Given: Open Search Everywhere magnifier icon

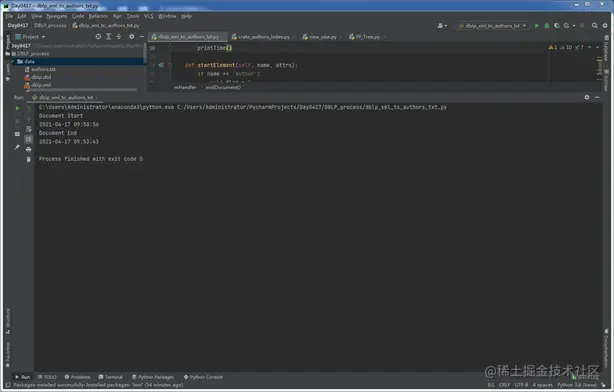Looking at the screenshot, I should coord(594,25).
